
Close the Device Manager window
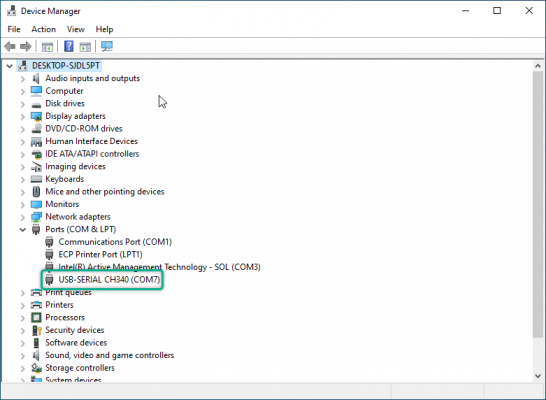click(x=529, y=11)
